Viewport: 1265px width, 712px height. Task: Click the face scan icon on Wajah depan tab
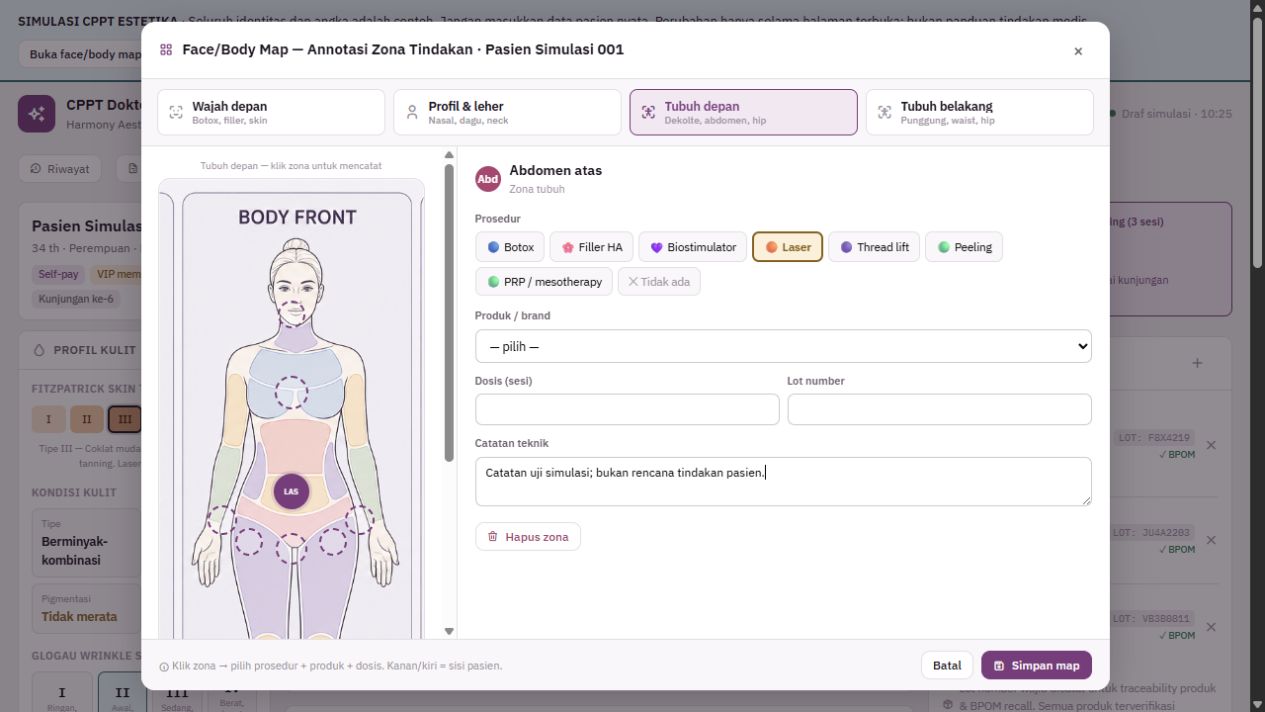click(176, 113)
